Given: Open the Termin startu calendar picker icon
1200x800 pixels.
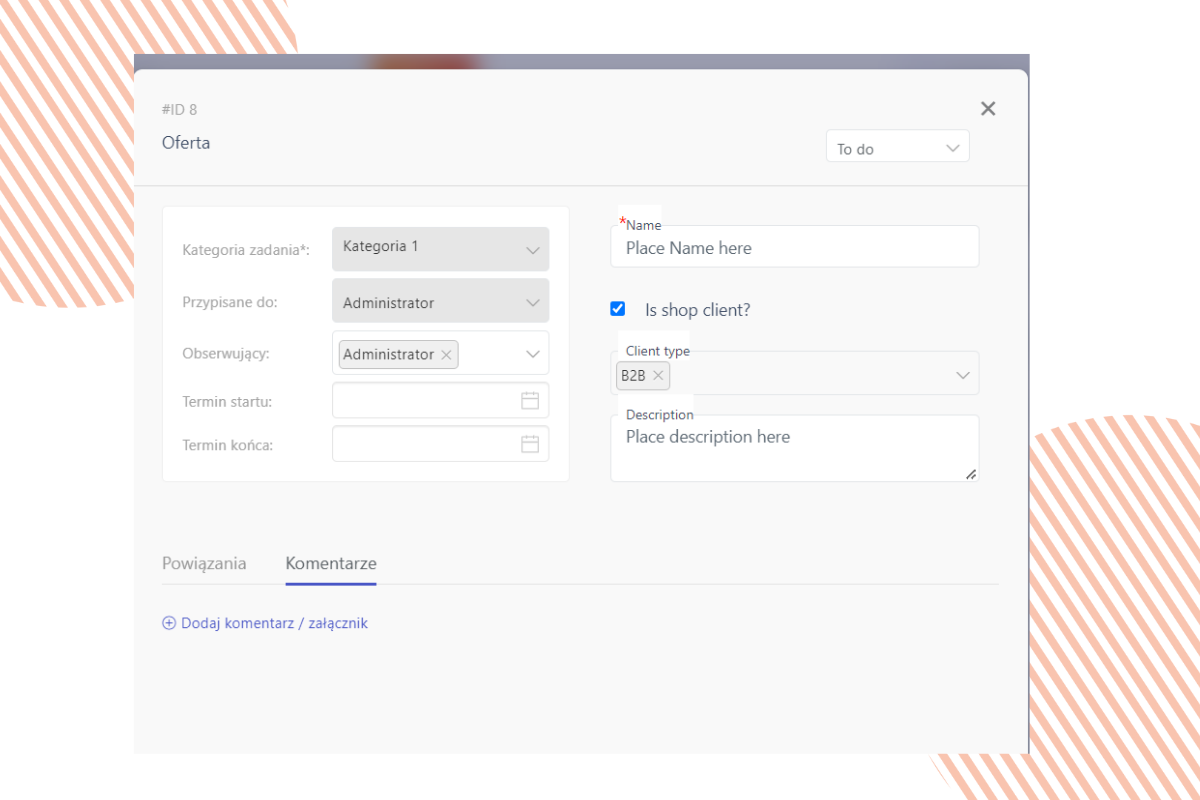Looking at the screenshot, I should click(530, 400).
